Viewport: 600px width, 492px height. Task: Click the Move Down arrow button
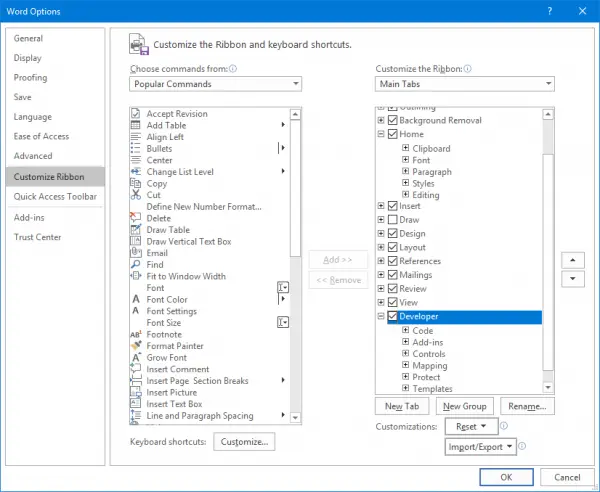[x=572, y=279]
